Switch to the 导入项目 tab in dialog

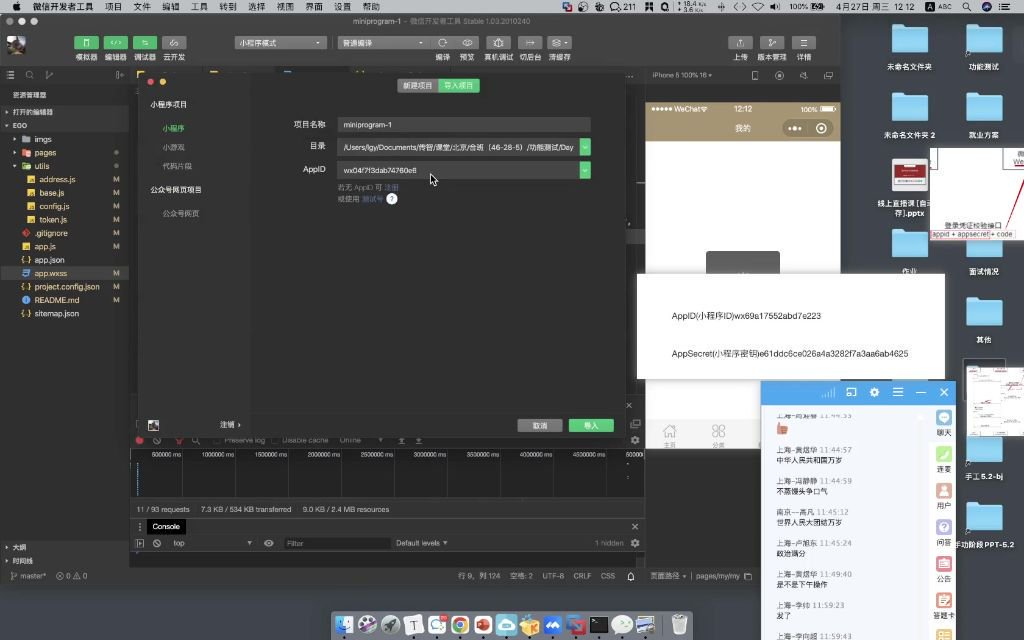coord(458,86)
